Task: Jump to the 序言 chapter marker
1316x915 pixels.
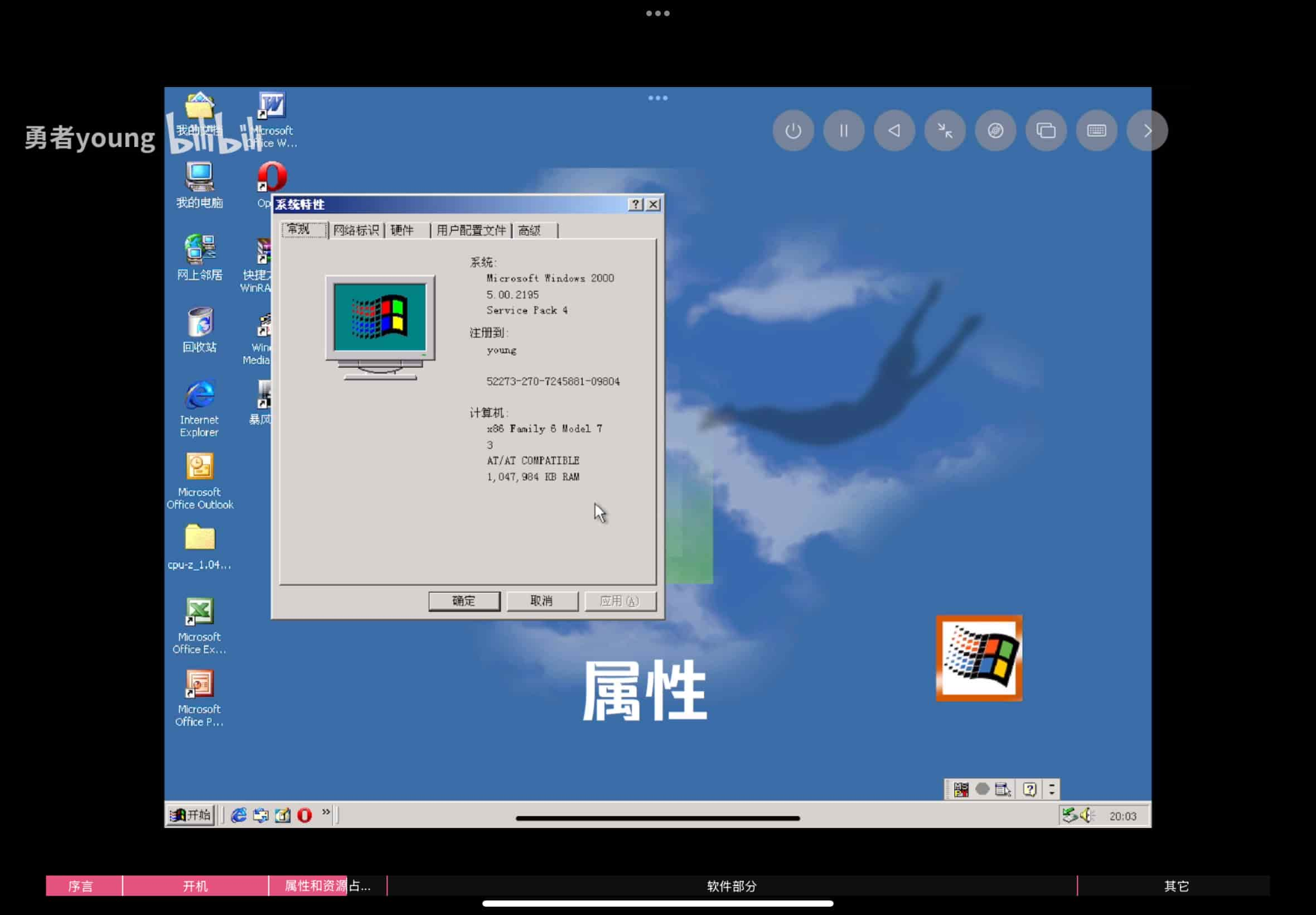Action: point(84,886)
